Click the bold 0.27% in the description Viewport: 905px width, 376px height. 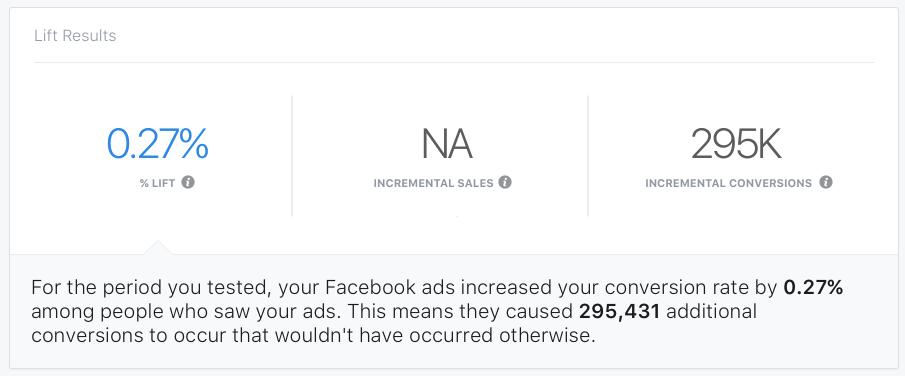pos(813,288)
